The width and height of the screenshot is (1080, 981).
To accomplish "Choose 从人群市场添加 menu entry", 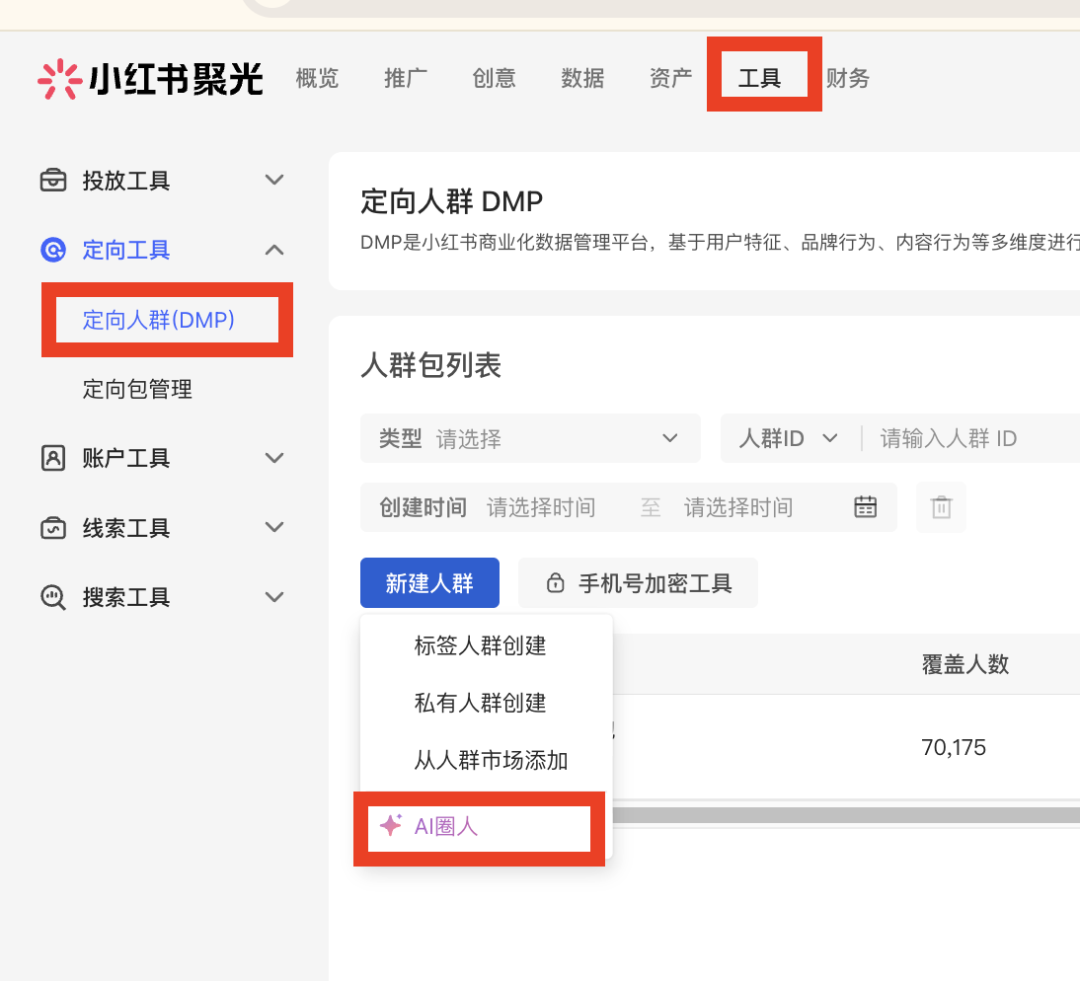I will click(490, 761).
